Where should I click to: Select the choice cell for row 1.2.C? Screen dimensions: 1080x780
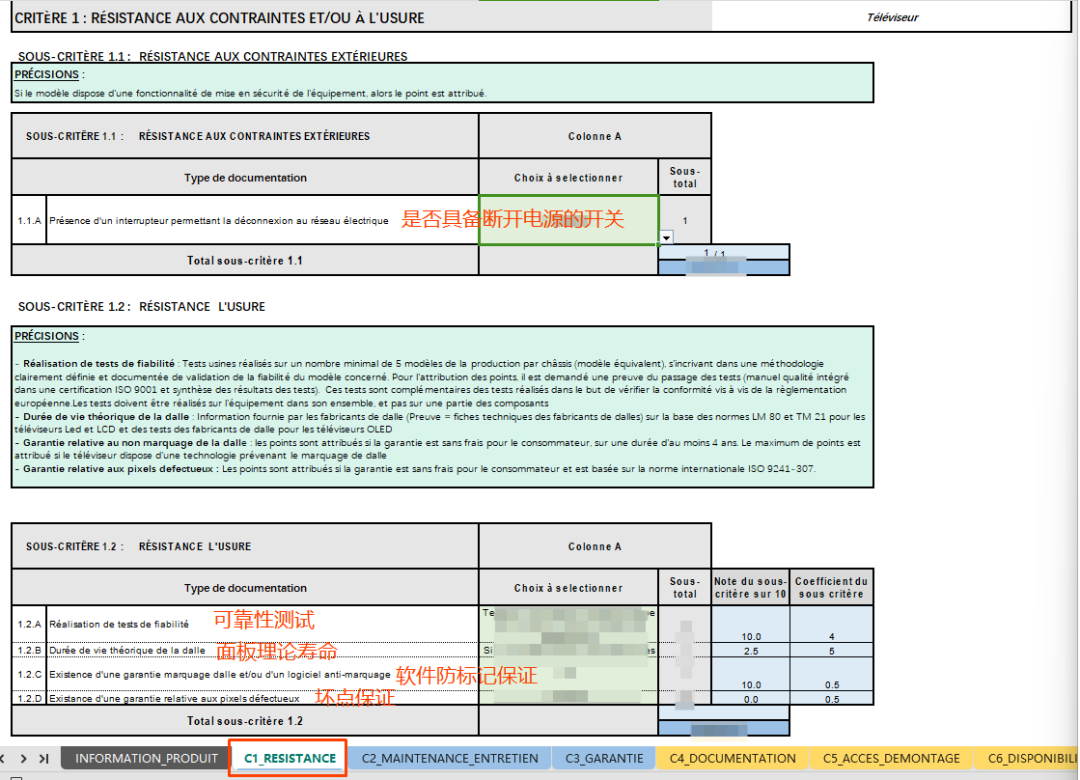(x=569, y=675)
